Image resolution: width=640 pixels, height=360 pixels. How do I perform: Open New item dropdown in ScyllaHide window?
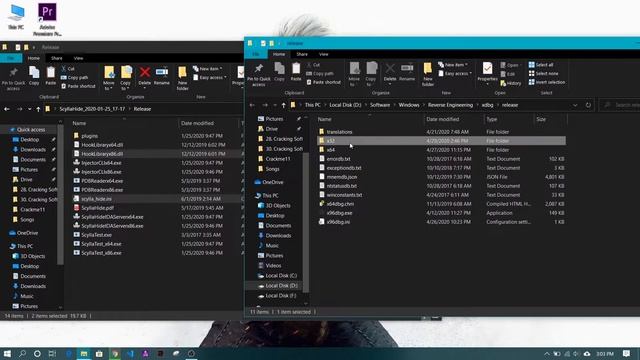(x=208, y=69)
